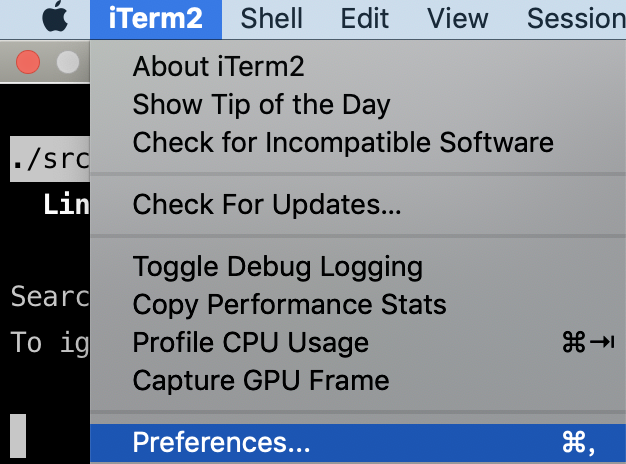Image resolution: width=626 pixels, height=464 pixels.
Task: Open Preferences… menu entry
Action: click(x=358, y=442)
